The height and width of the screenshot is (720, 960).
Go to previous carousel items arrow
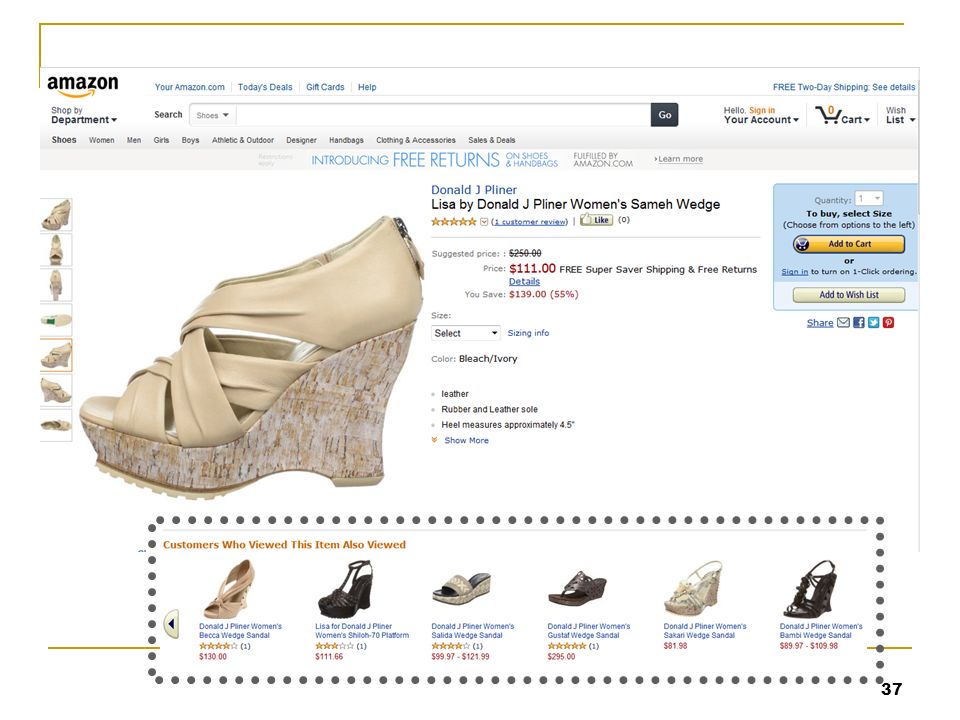[x=171, y=624]
